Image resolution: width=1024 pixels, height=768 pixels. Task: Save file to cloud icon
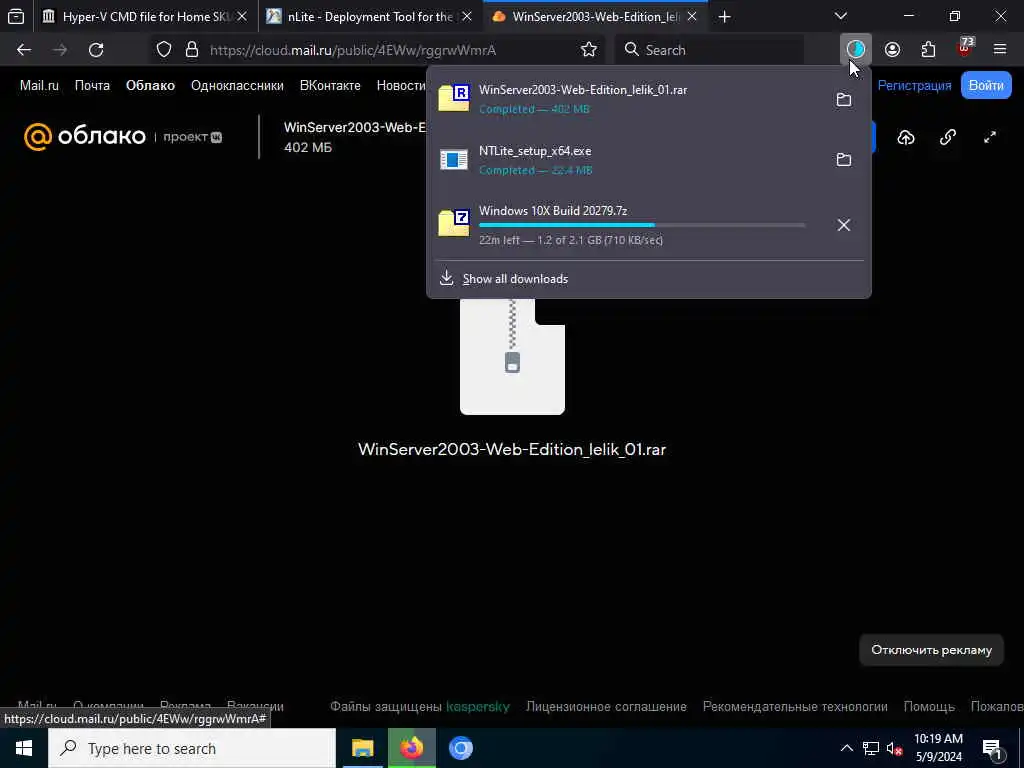pos(906,137)
